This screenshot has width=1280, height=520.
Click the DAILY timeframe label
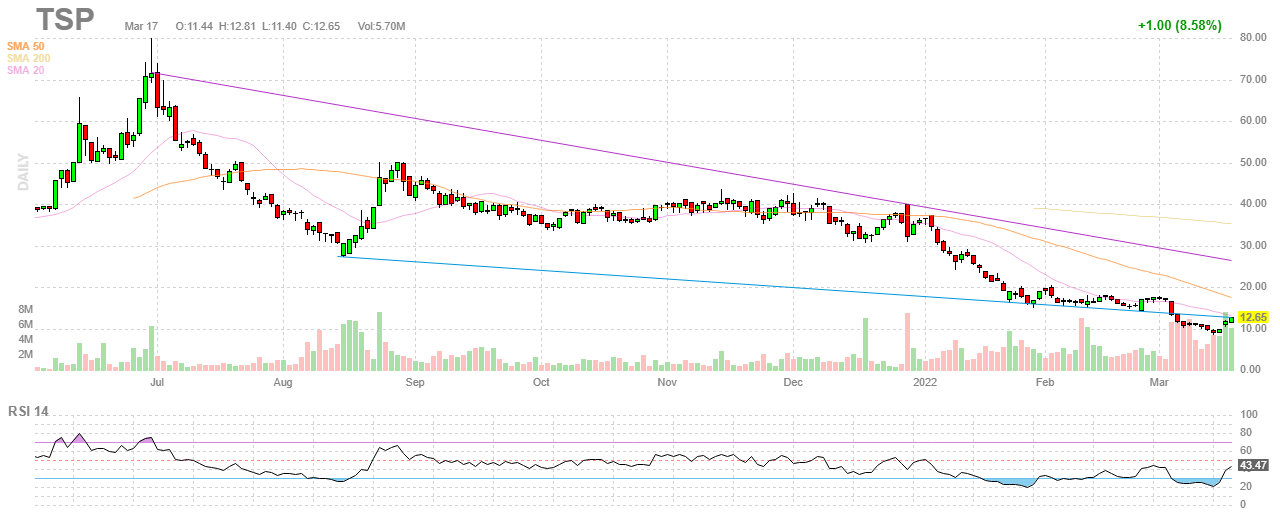point(22,171)
